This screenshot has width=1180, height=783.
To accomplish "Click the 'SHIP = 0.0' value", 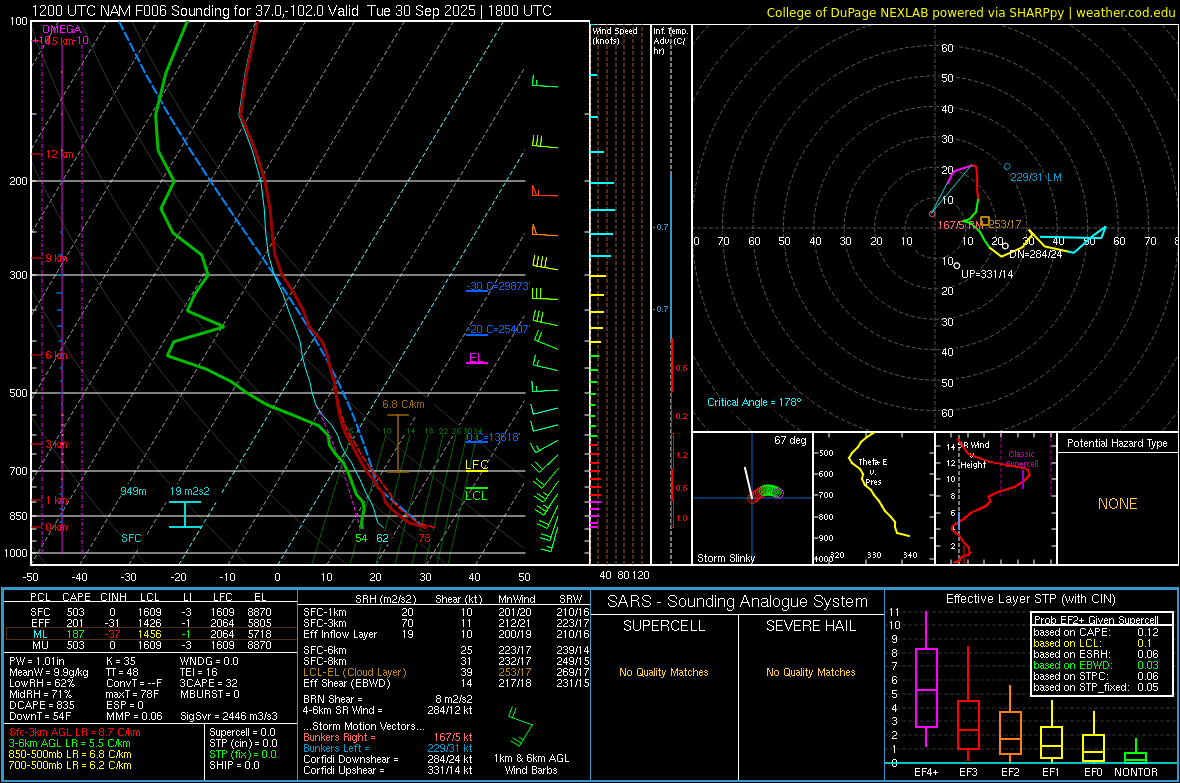I will coord(234,765).
